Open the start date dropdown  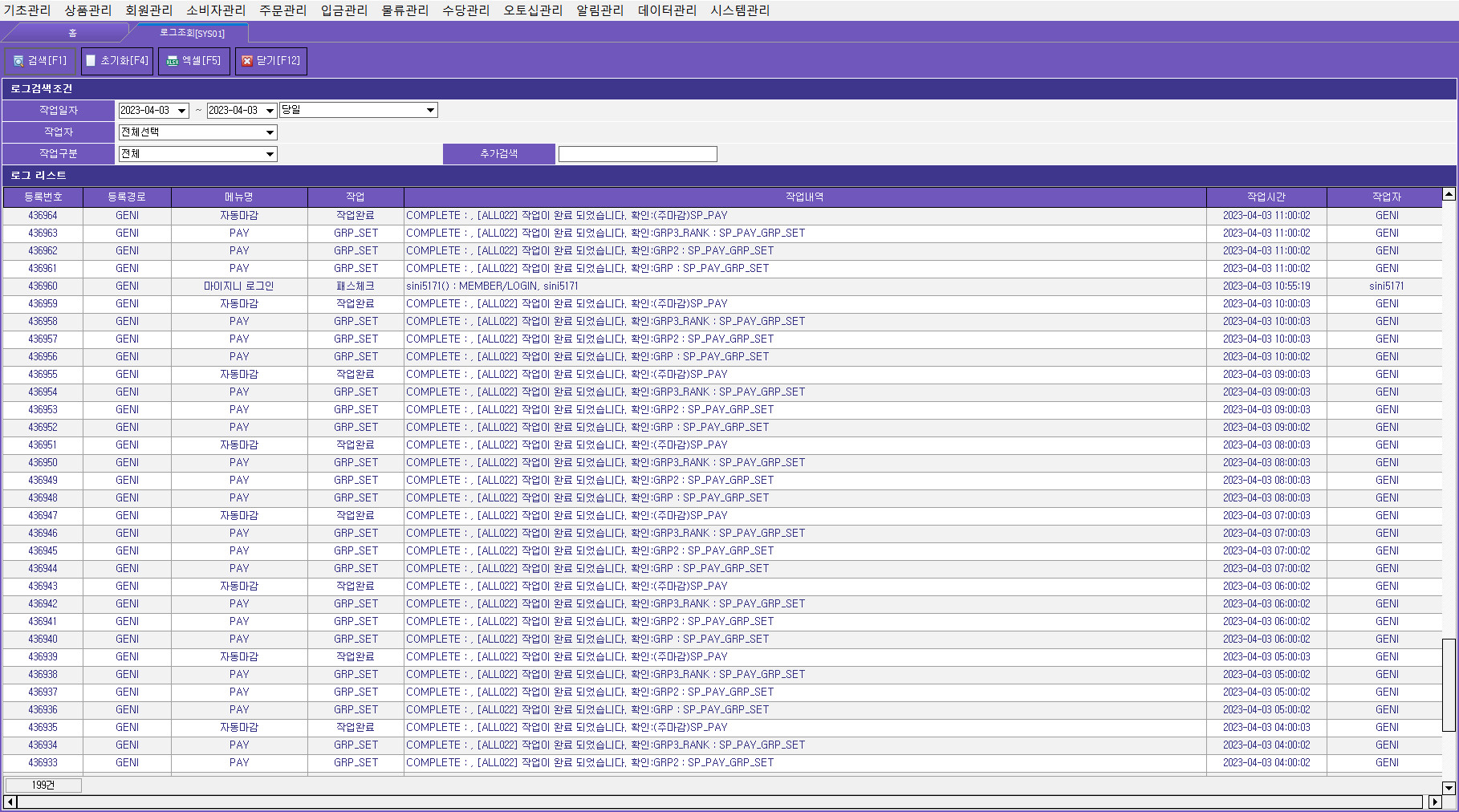coord(182,111)
